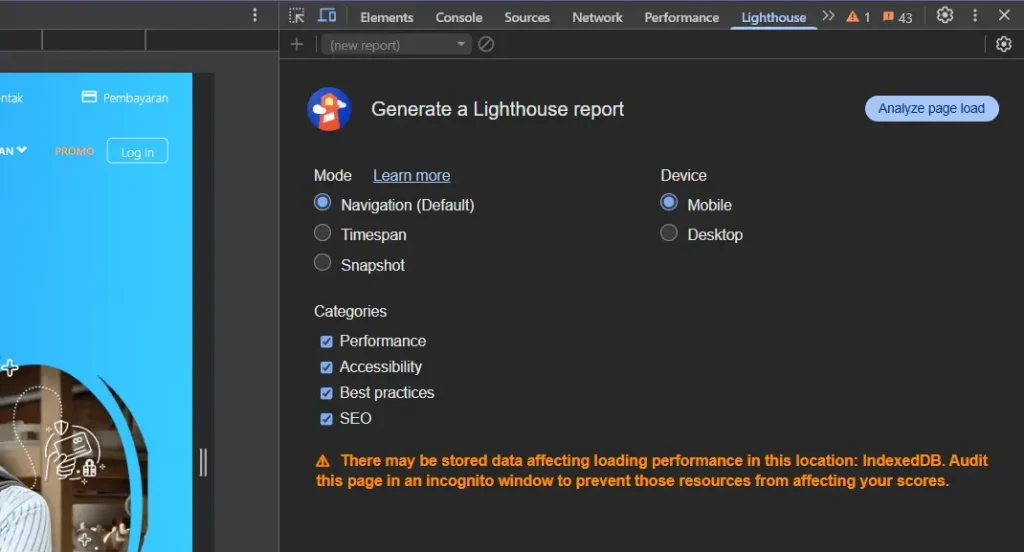Switch to the Console tab
1024x552 pixels.
[x=458, y=18]
